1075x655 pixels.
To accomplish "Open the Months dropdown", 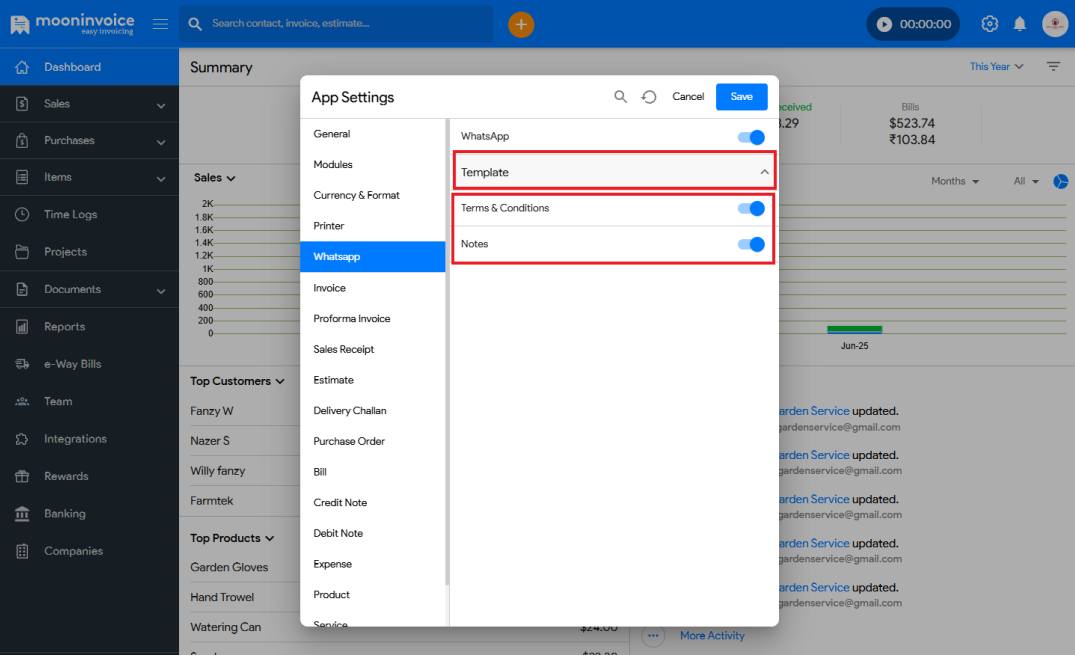I will [955, 181].
